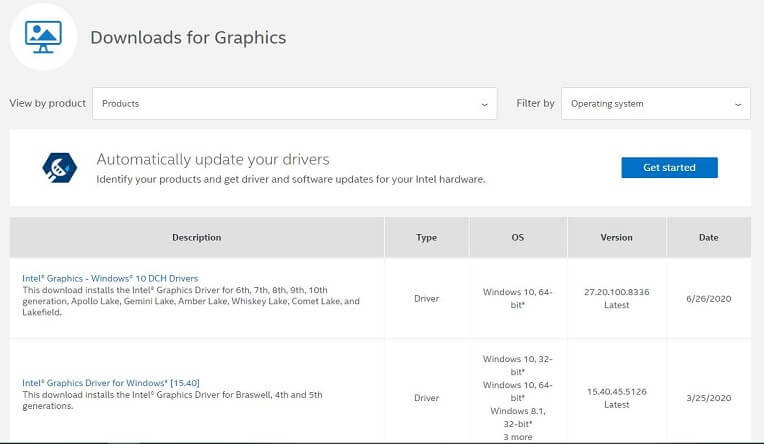
Task: Click the View by product label
Action: (47, 103)
